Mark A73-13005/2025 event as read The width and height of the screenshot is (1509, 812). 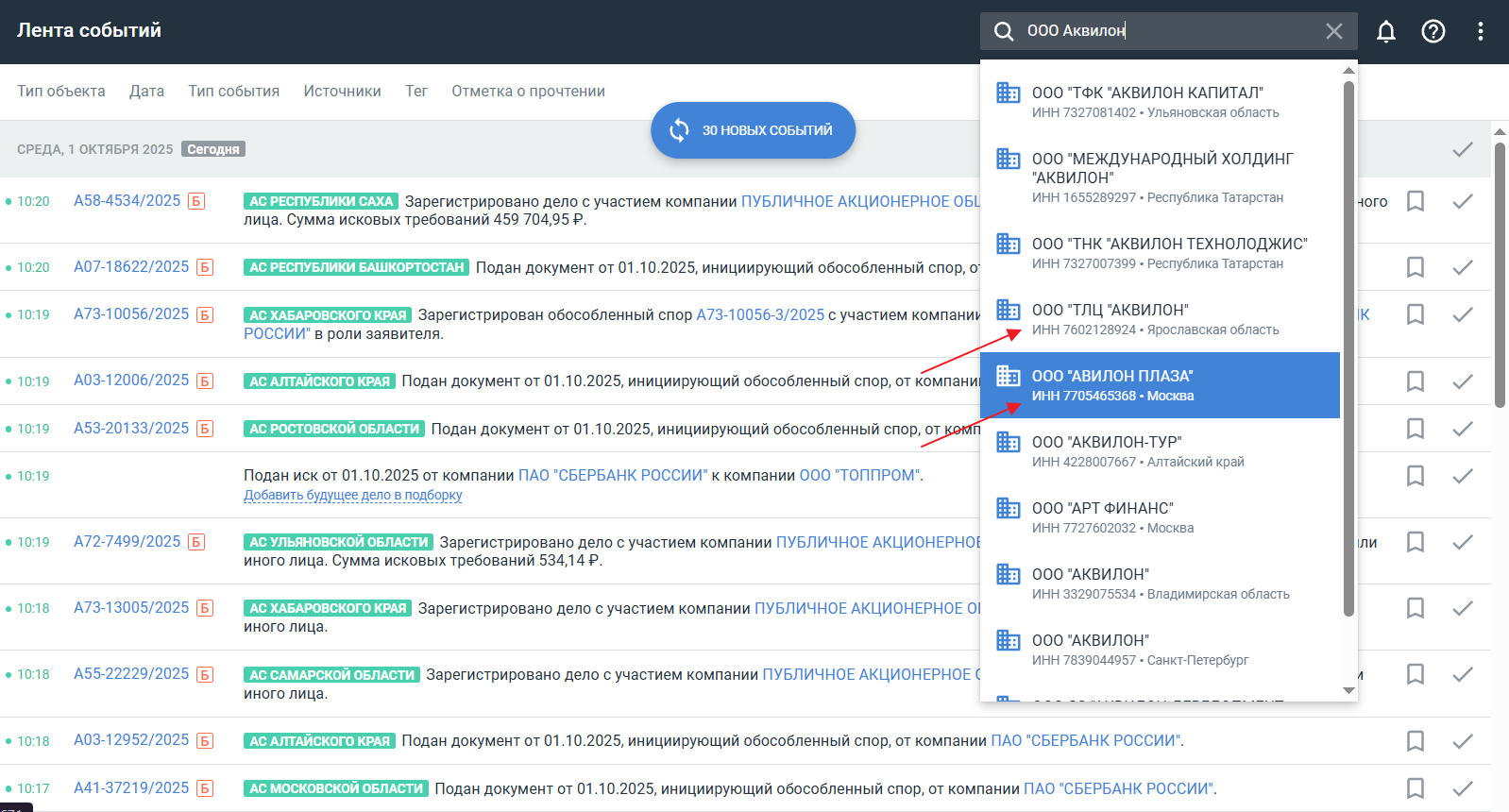tap(1462, 608)
